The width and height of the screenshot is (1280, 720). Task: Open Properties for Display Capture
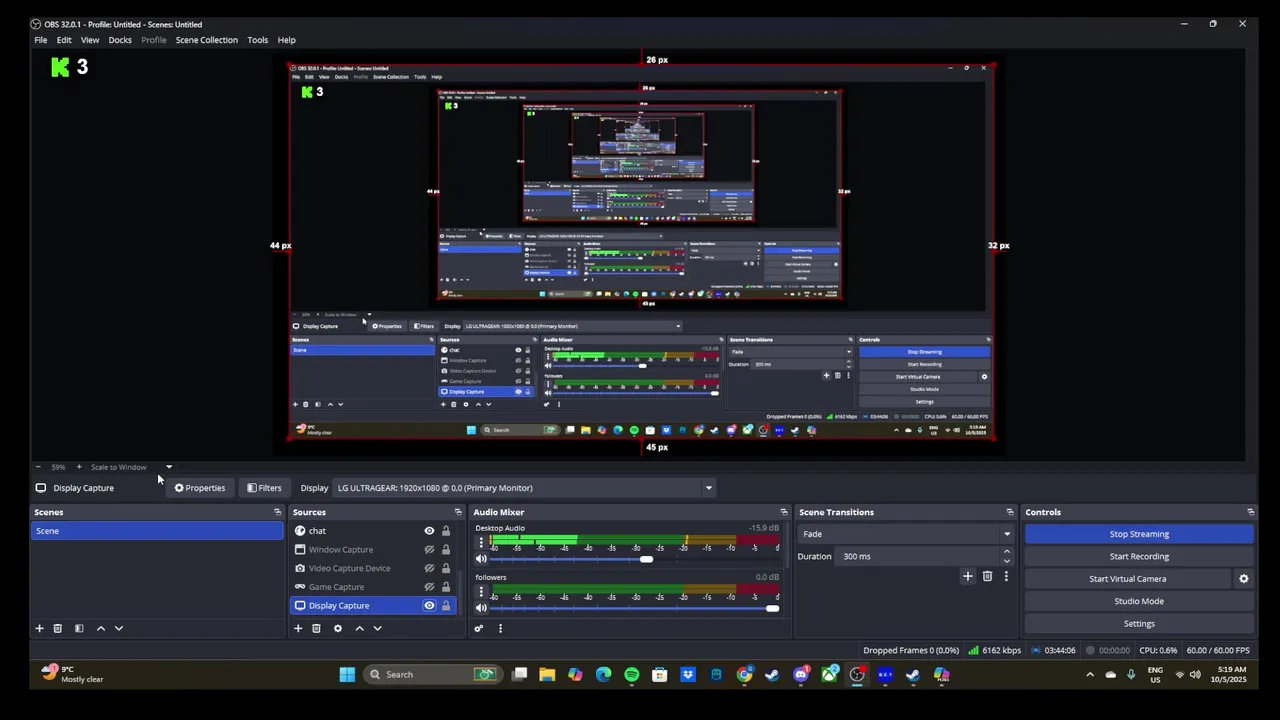199,488
